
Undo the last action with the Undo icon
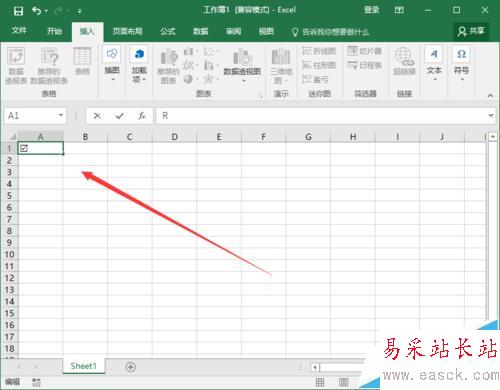click(x=36, y=11)
